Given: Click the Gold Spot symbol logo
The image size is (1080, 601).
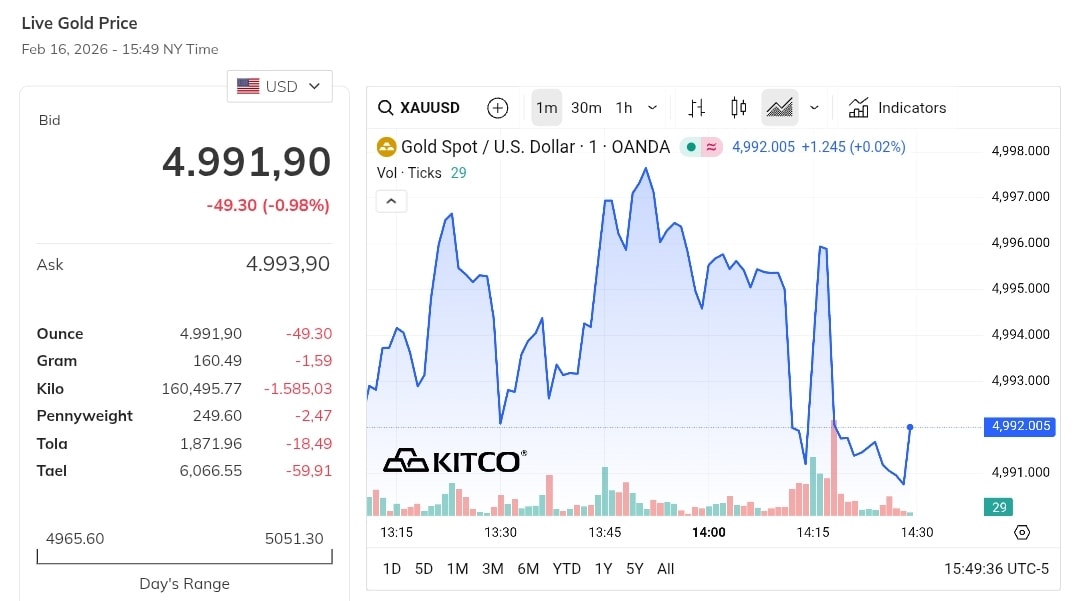Looking at the screenshot, I should coord(386,147).
